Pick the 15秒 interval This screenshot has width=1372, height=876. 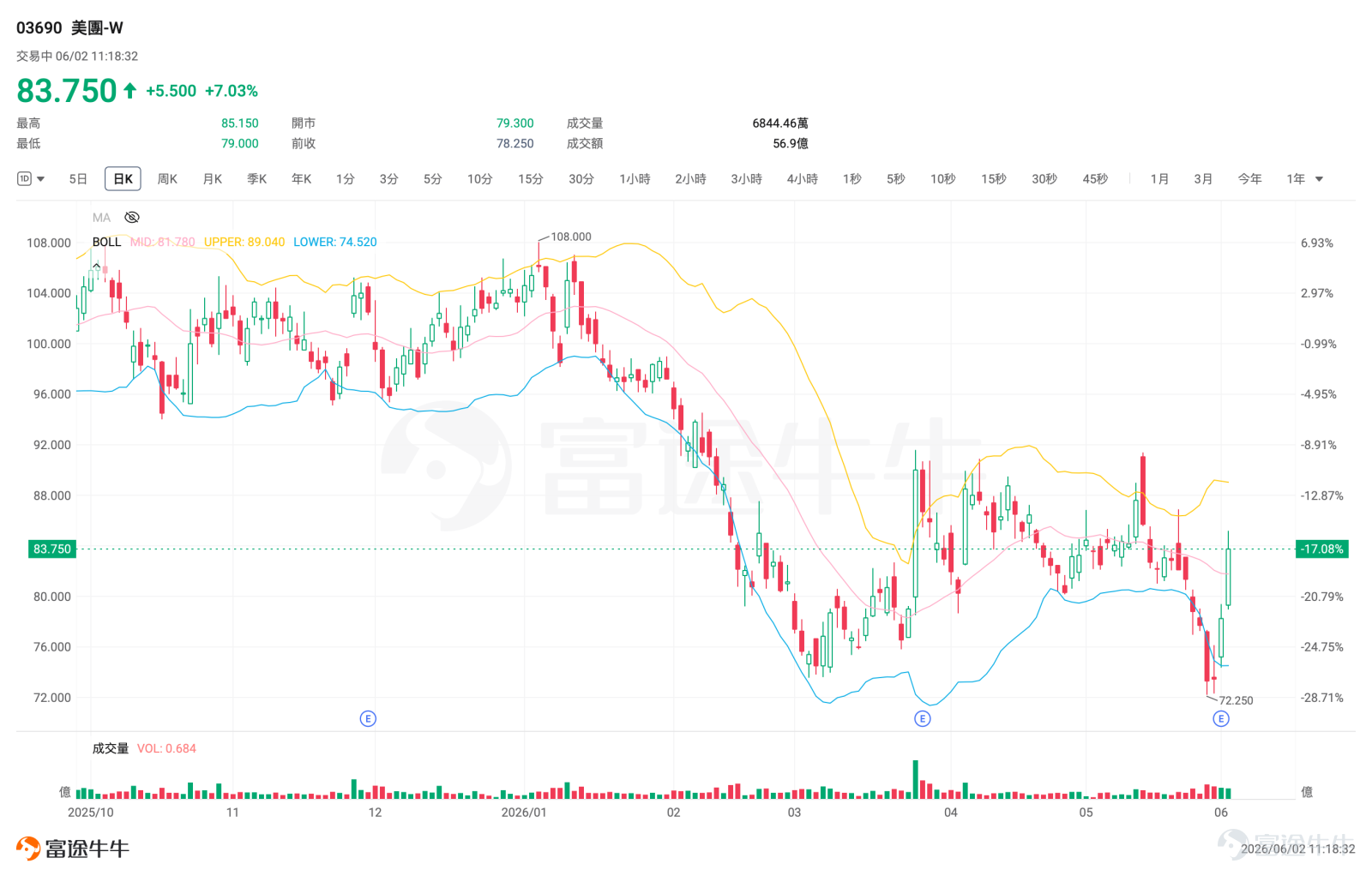(993, 179)
